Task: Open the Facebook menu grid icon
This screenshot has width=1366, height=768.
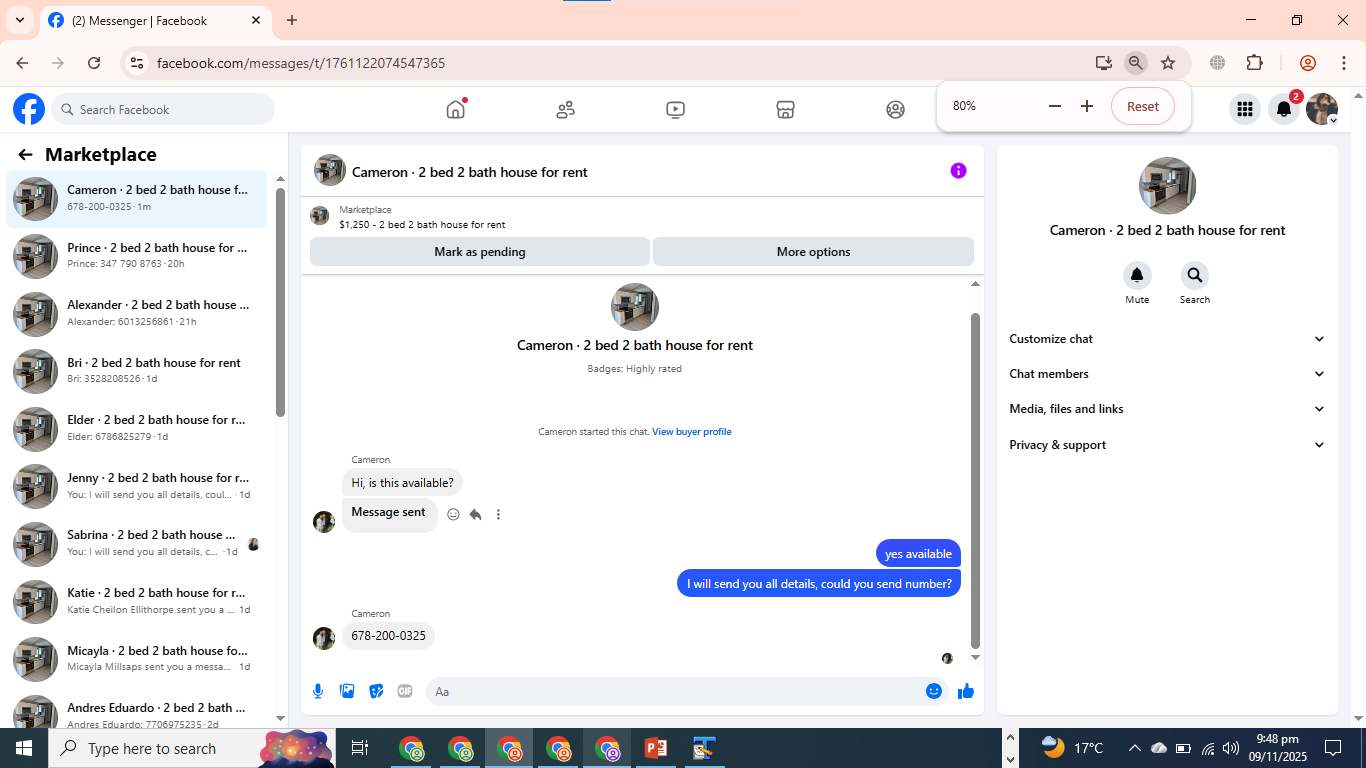Action: [1245, 109]
